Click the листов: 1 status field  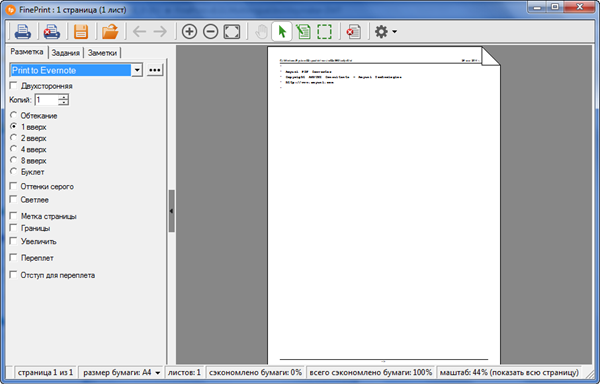(x=184, y=373)
